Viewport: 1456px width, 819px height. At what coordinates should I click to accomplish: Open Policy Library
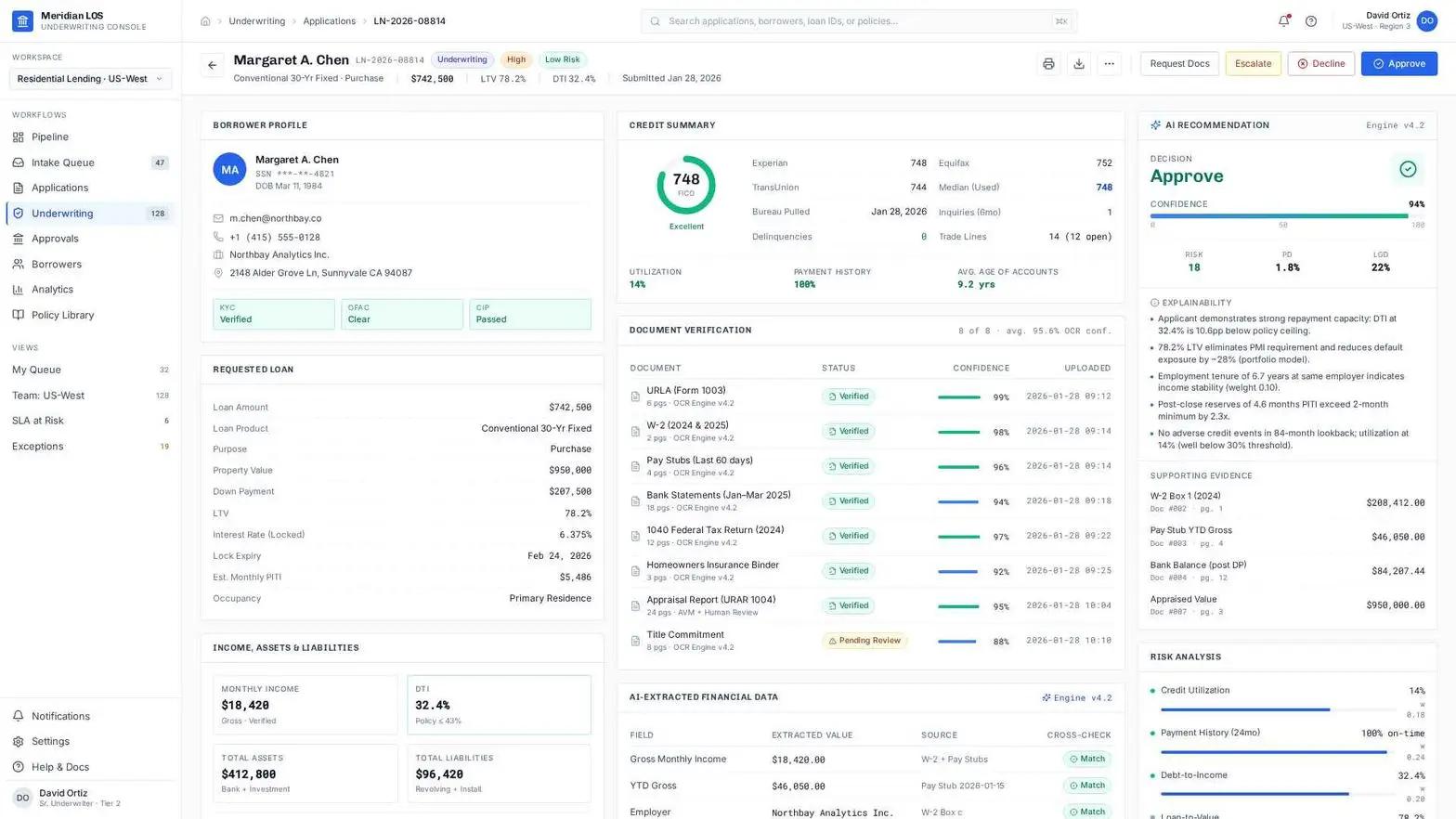coord(90,315)
